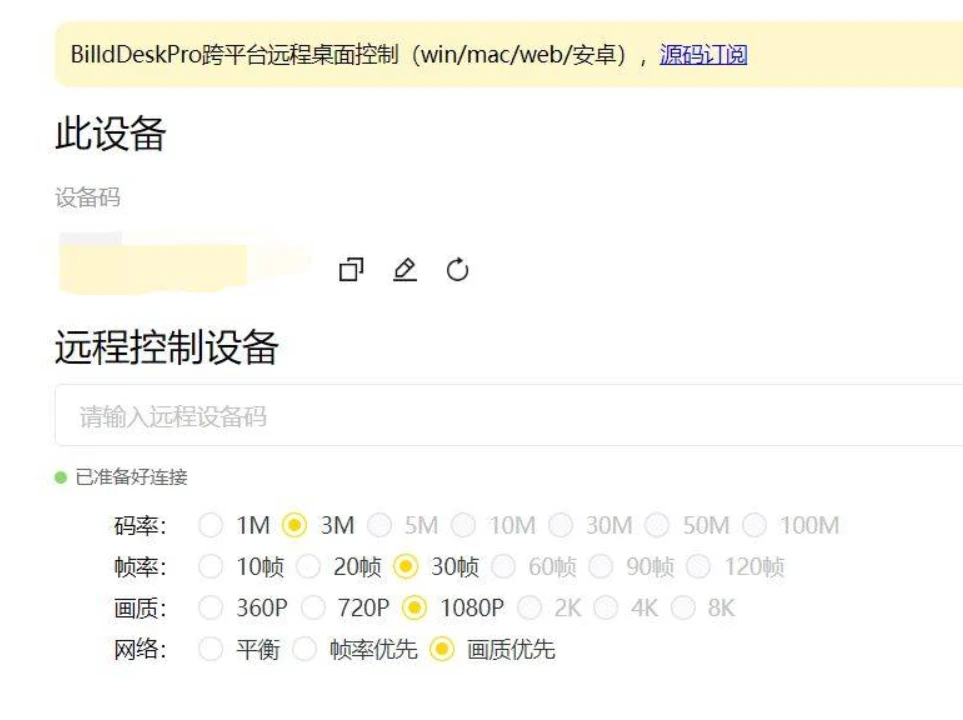Click the edit device code pencil icon
Screen dimensions: 963x720
(x=404, y=270)
